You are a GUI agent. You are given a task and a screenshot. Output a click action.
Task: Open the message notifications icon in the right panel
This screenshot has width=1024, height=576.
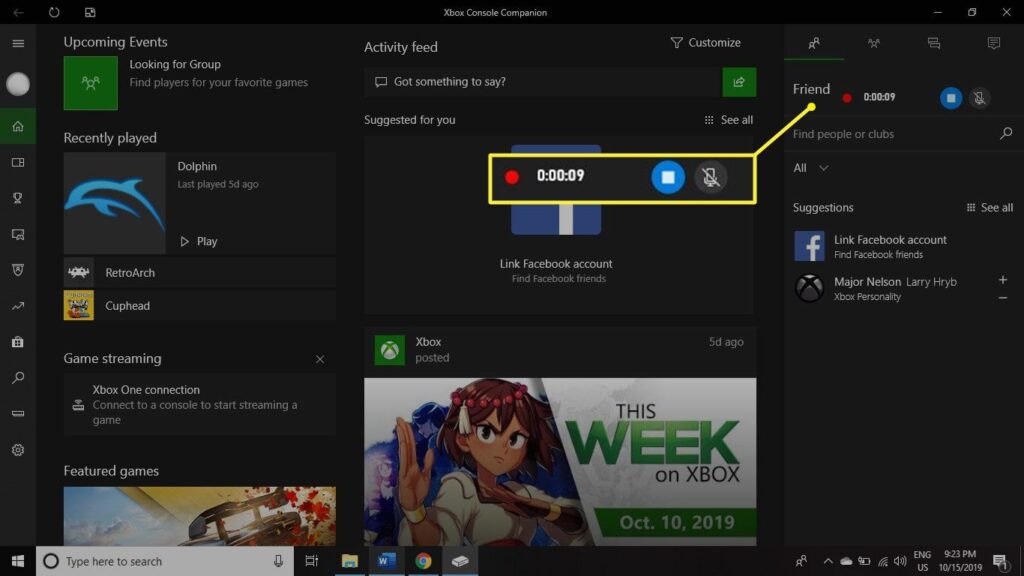tap(993, 43)
